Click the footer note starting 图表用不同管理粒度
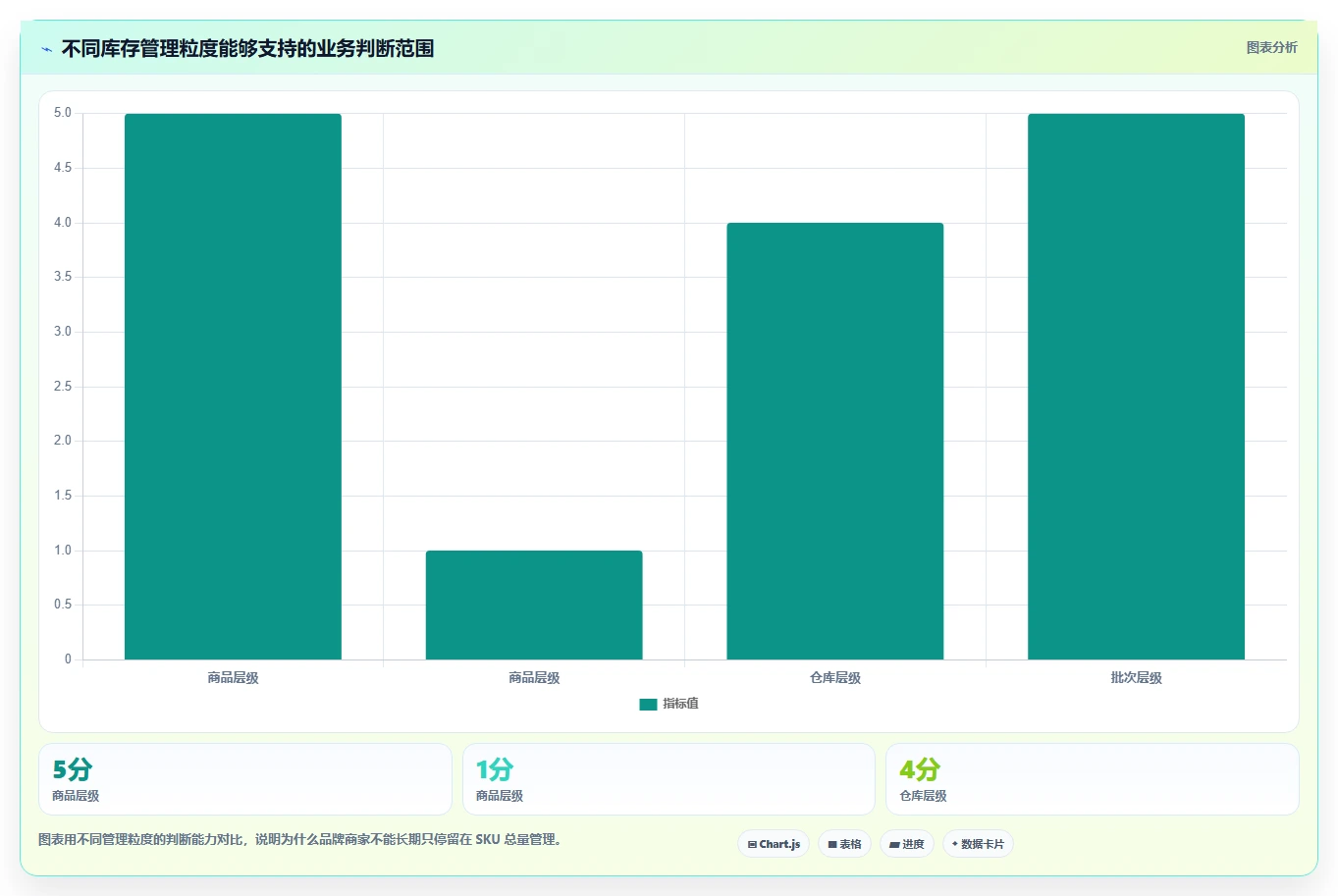Viewport: 1338px width, 896px height. click(x=300, y=840)
